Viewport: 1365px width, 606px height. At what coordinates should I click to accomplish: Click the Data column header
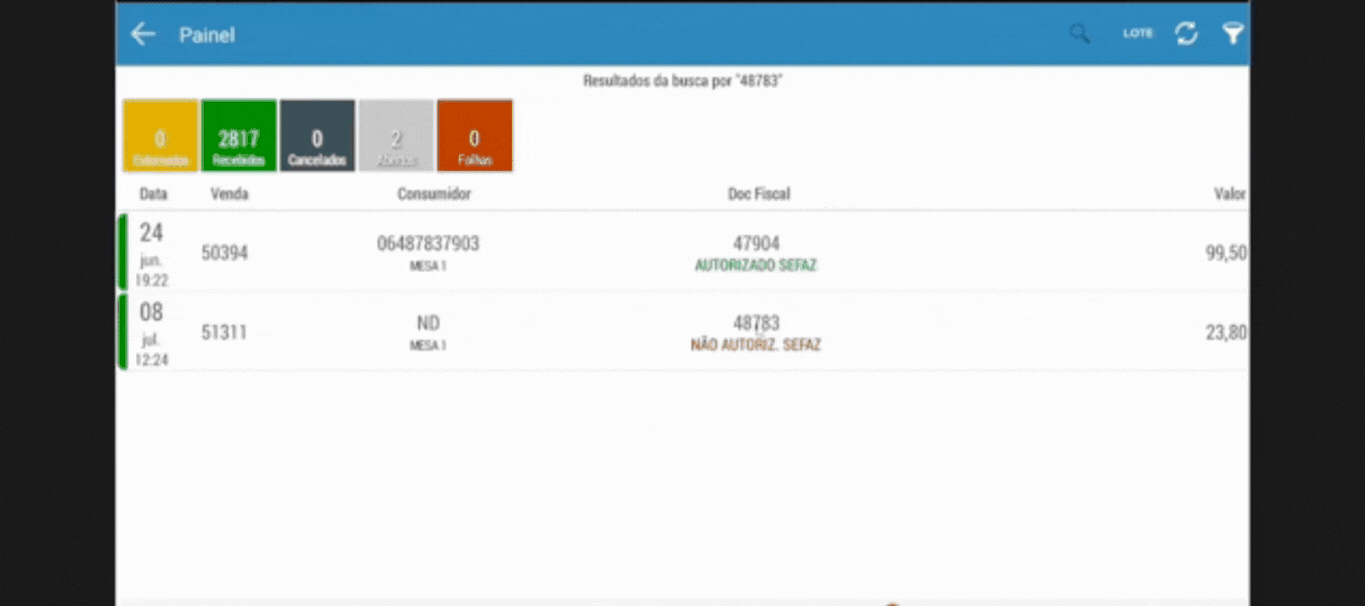(153, 194)
